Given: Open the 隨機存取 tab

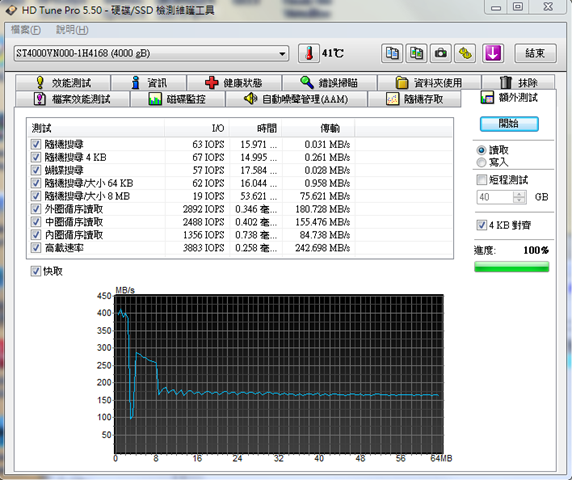Looking at the screenshot, I should pyautogui.click(x=414, y=99).
